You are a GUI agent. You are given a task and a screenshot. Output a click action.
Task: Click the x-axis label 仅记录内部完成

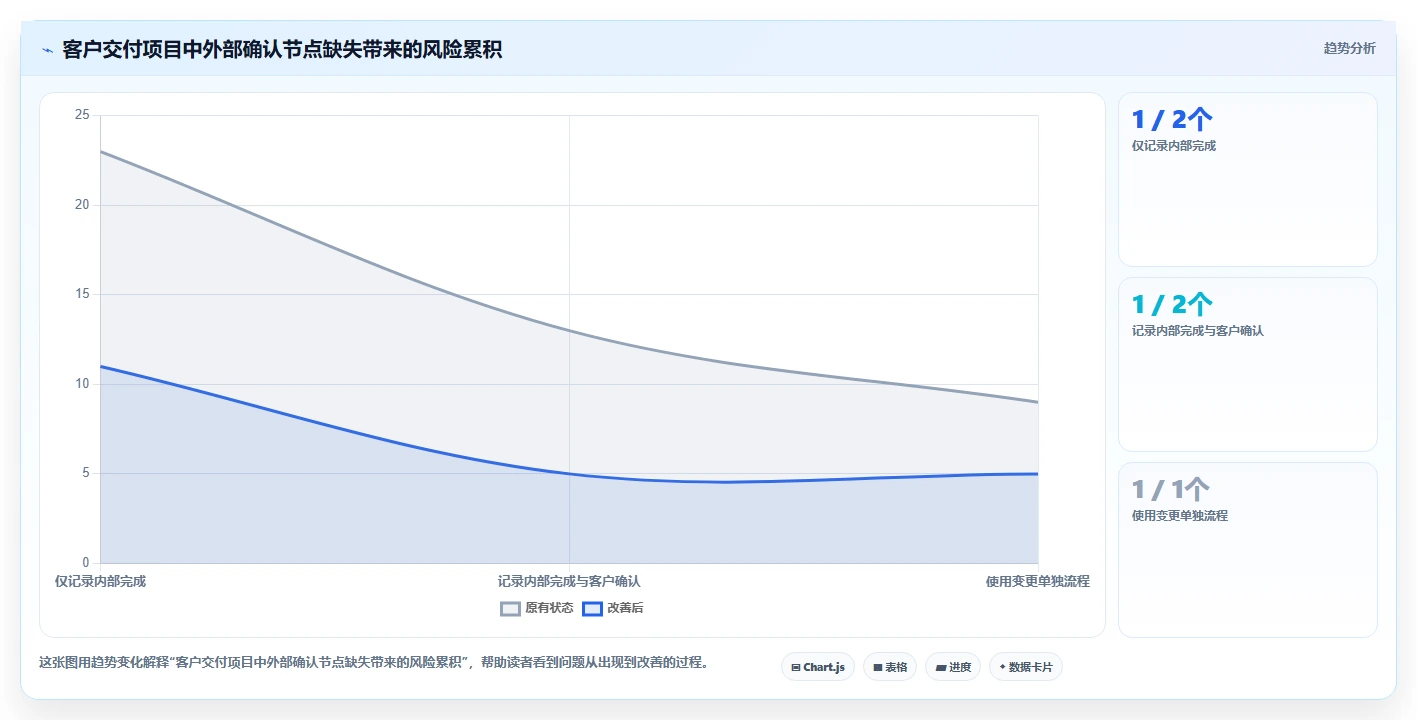point(100,581)
